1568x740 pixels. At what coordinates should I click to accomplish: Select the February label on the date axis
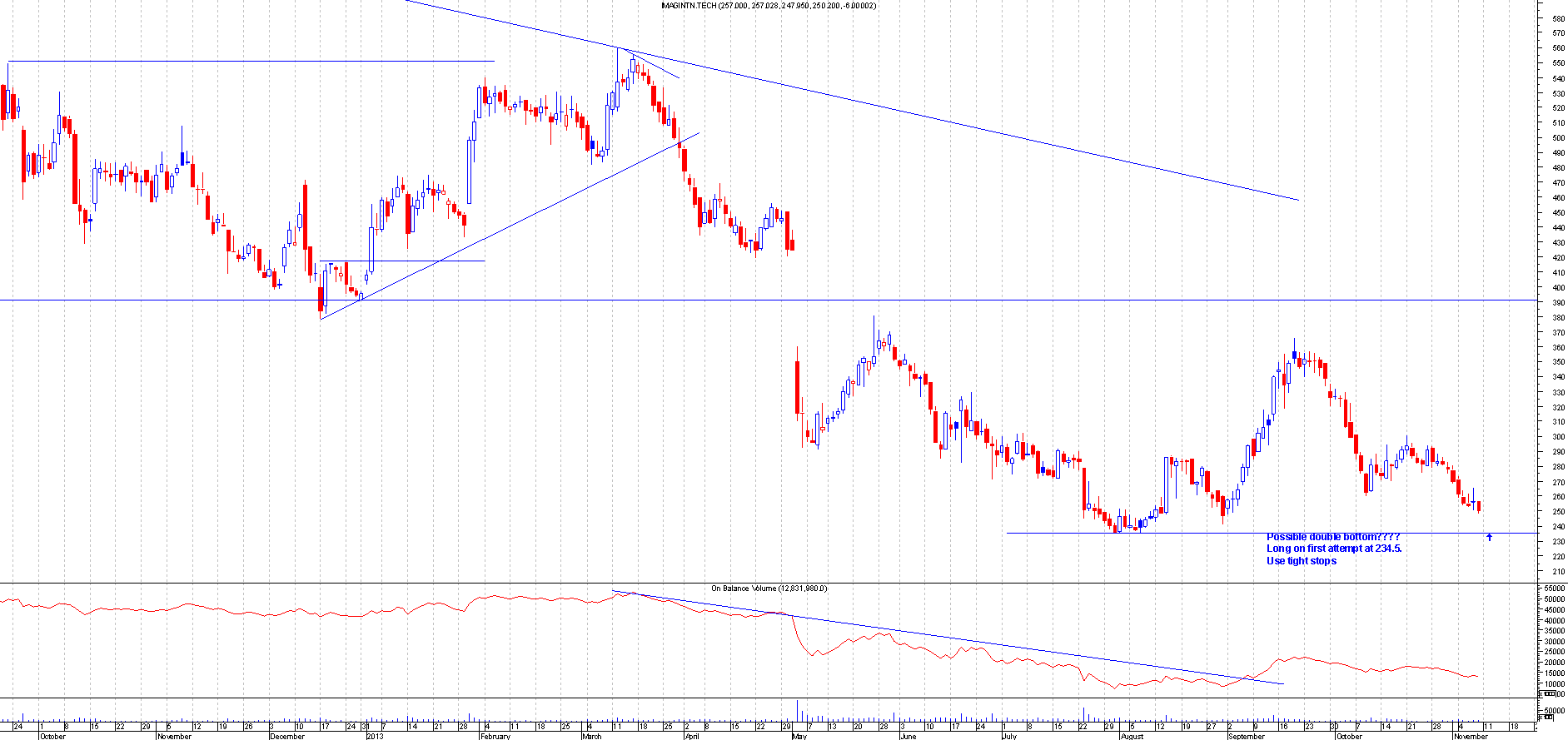(x=495, y=736)
